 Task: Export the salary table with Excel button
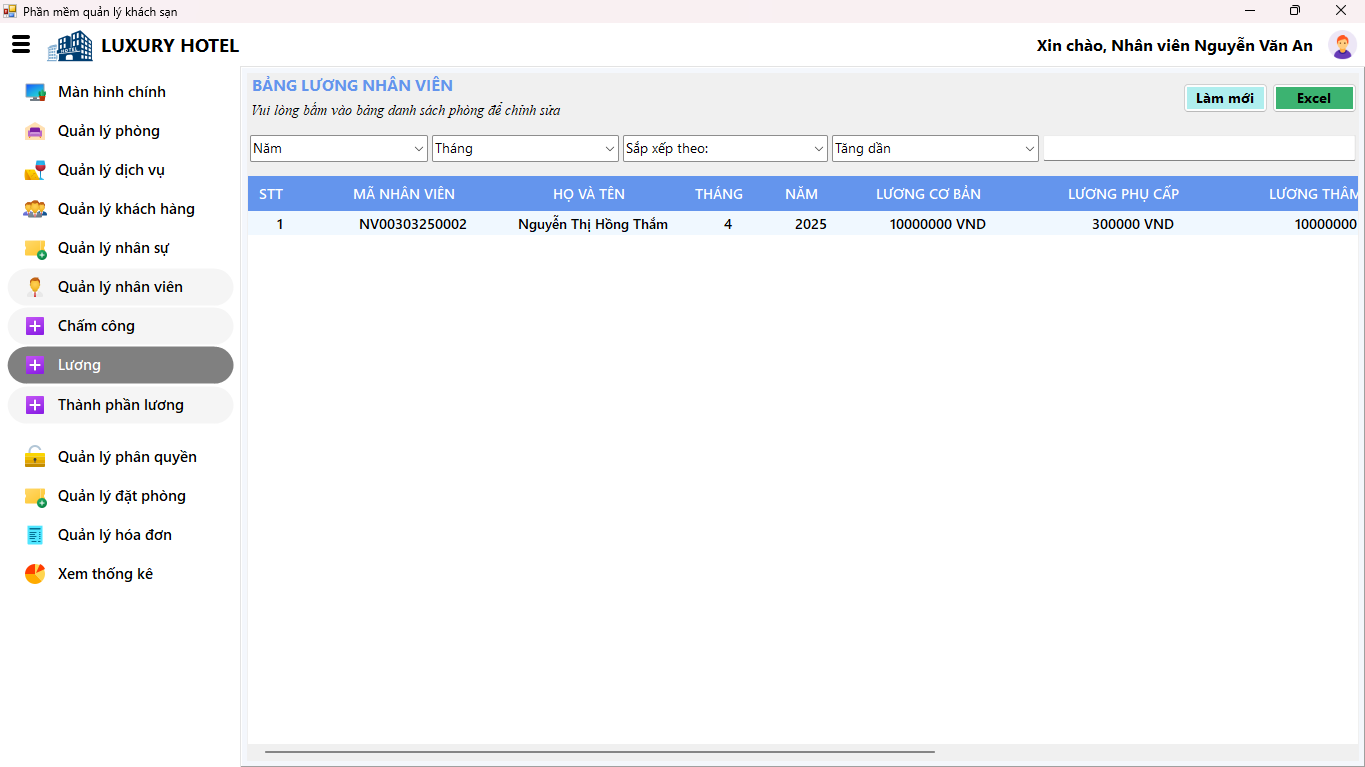tap(1314, 98)
